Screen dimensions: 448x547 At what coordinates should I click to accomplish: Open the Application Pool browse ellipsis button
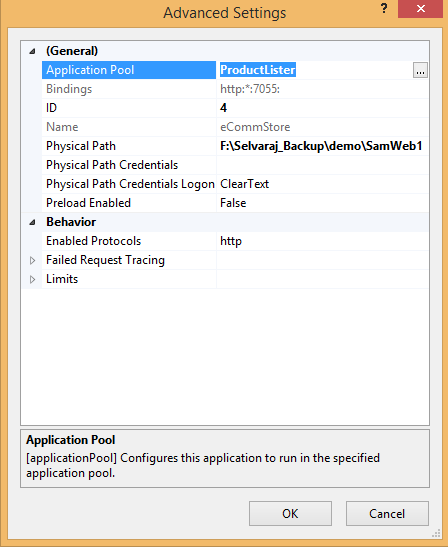pyautogui.click(x=420, y=70)
